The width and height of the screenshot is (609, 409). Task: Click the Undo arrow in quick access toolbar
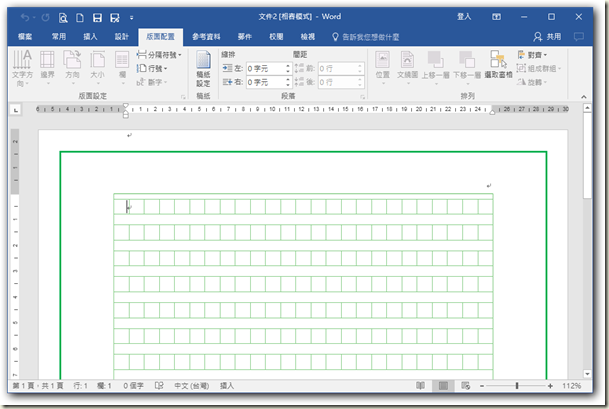[25, 17]
